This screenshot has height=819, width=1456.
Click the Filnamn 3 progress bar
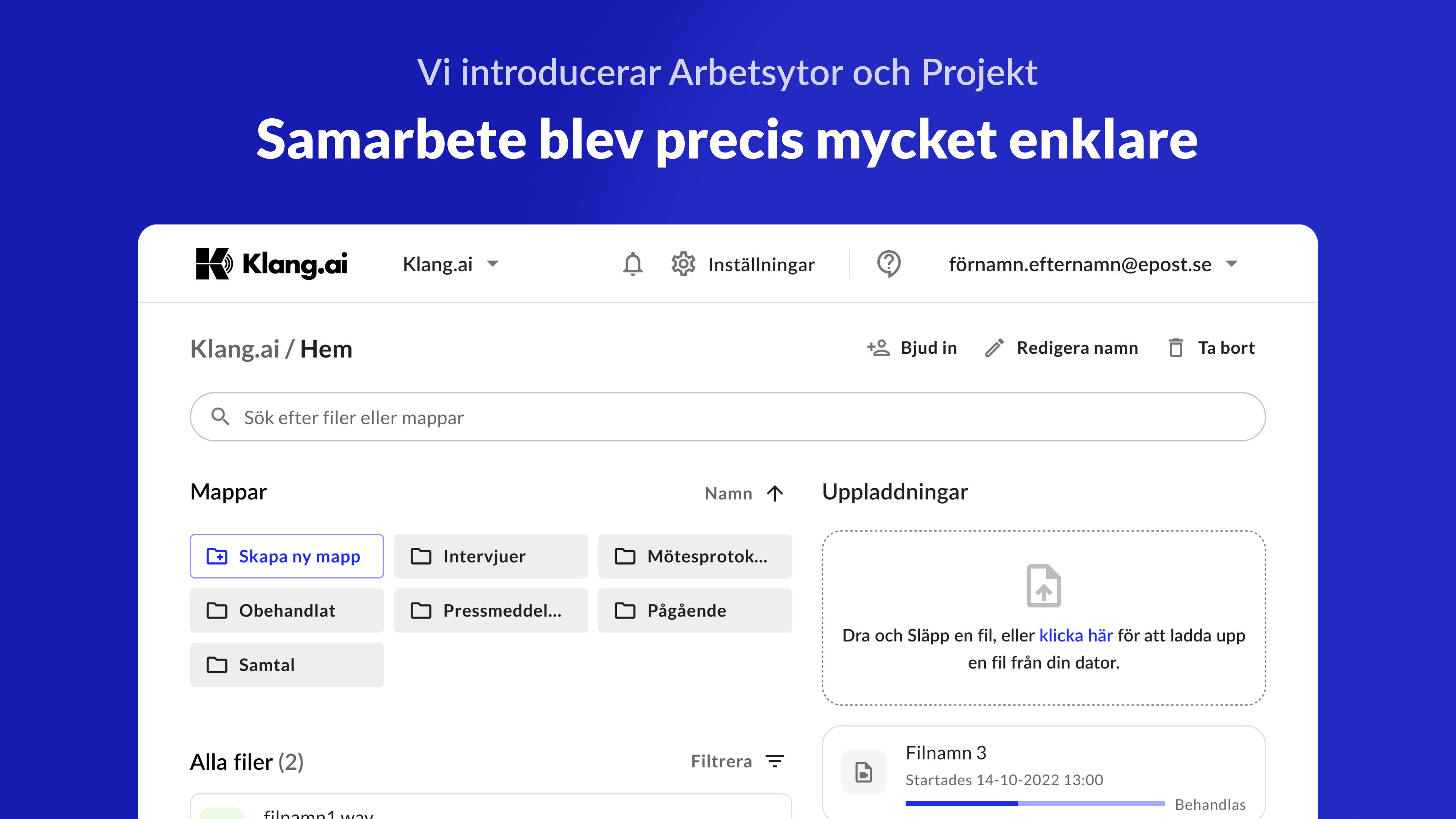click(1034, 803)
